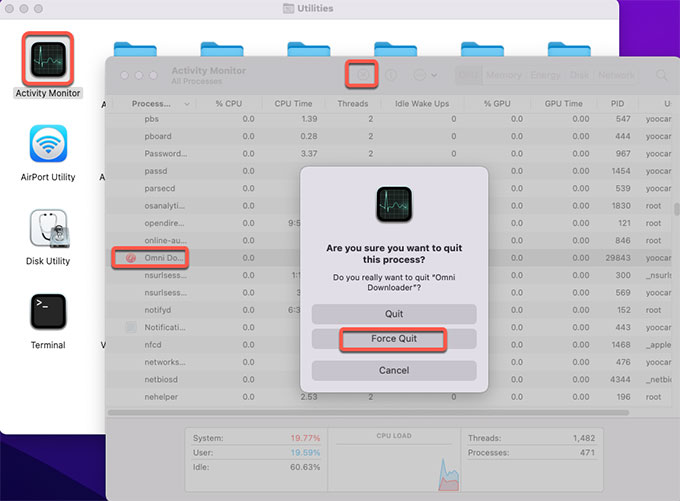This screenshot has width=680, height=501.
Task: Click Activity Monitor icon in dialog
Action: coord(394,204)
